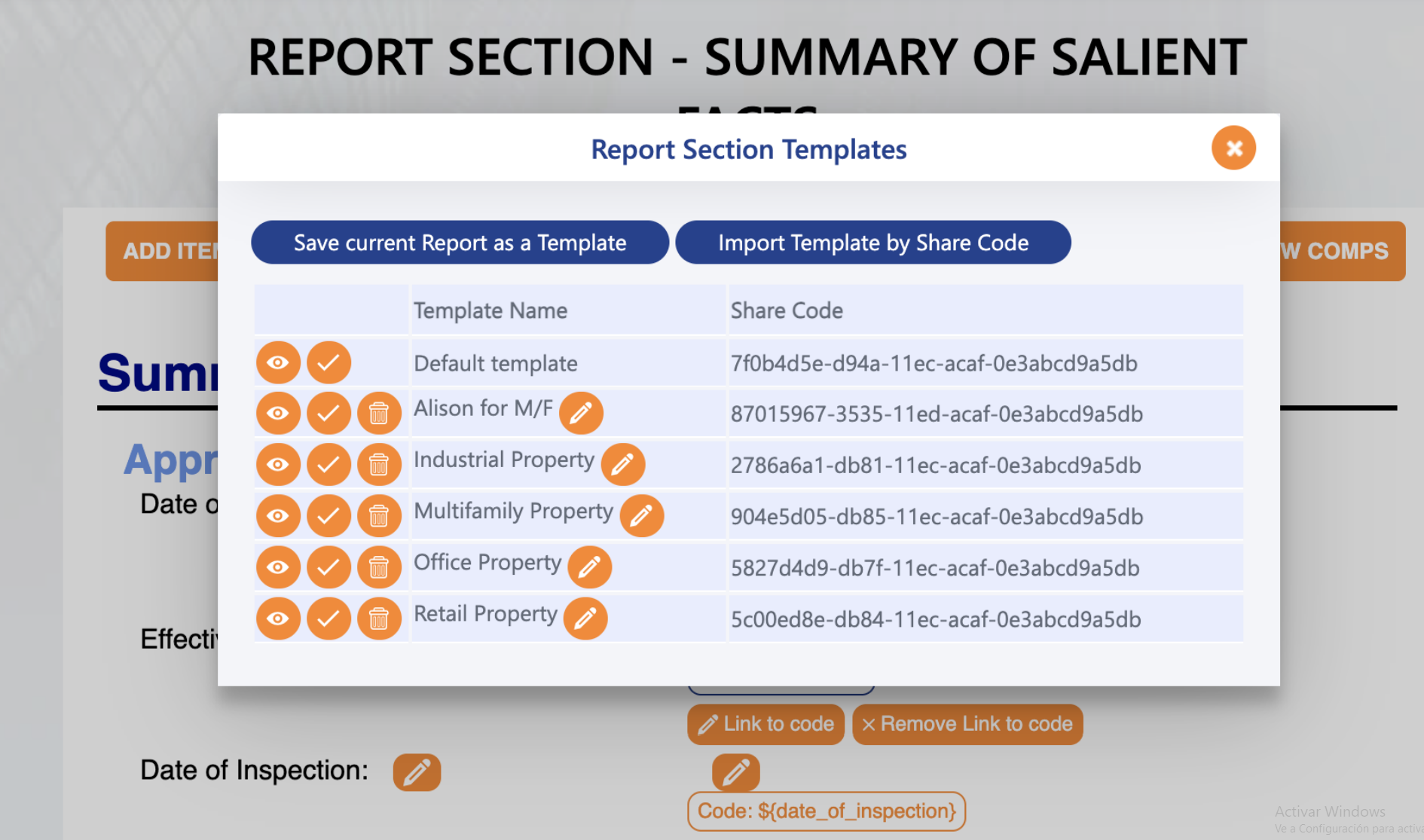Preview the Retail Property template
The height and width of the screenshot is (840, 1424).
pyautogui.click(x=278, y=619)
